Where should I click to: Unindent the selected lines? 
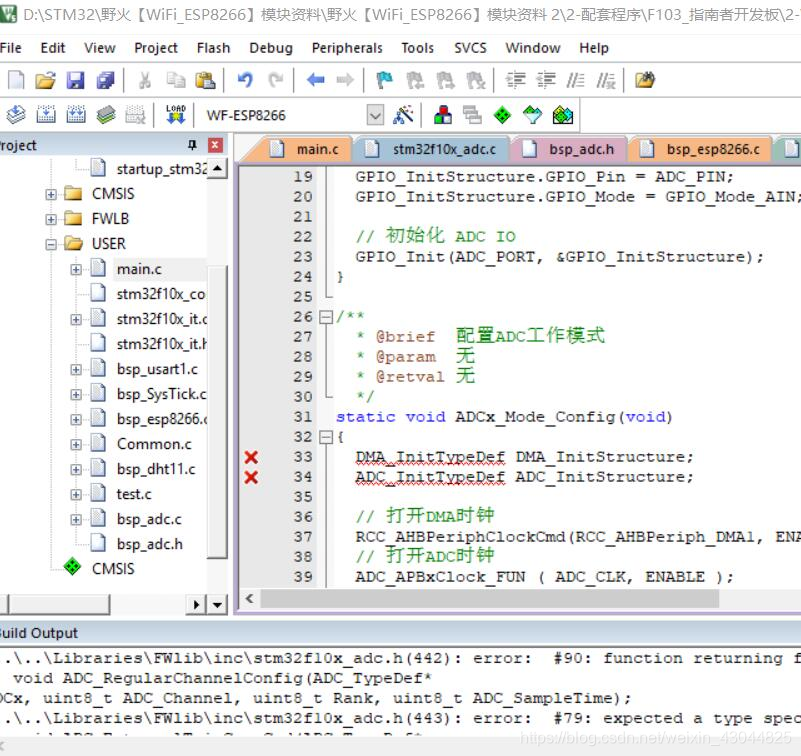coord(546,80)
